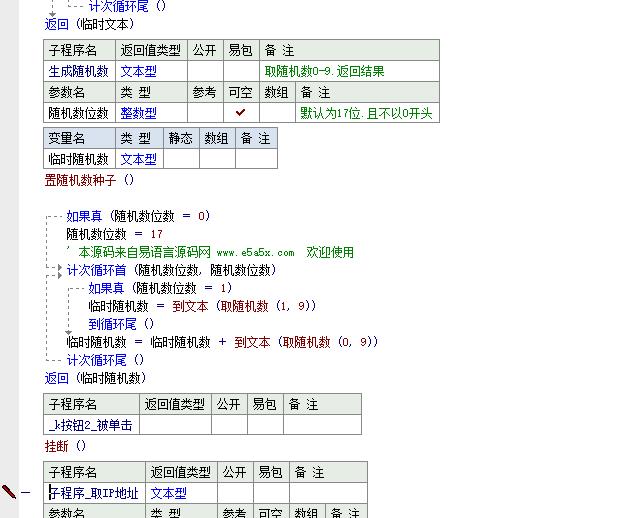Toggle the 可空 checkmark for 随机数位数
This screenshot has width=643, height=518.
point(240,113)
